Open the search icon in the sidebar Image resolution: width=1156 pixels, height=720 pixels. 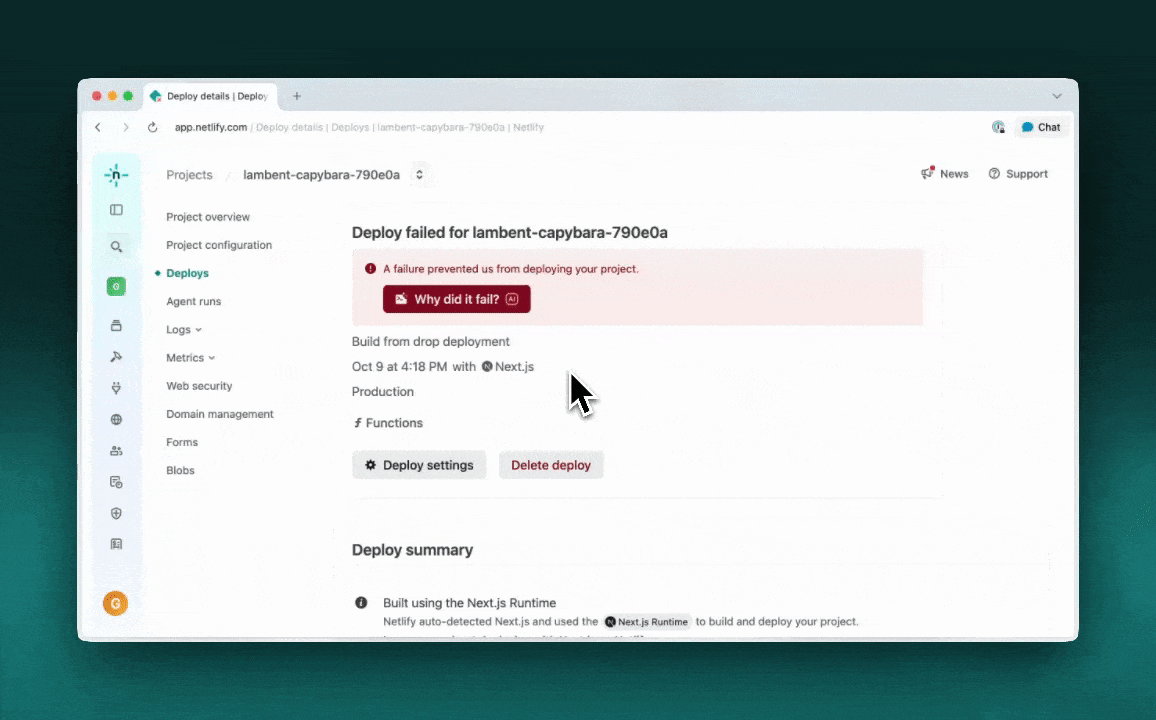116,247
